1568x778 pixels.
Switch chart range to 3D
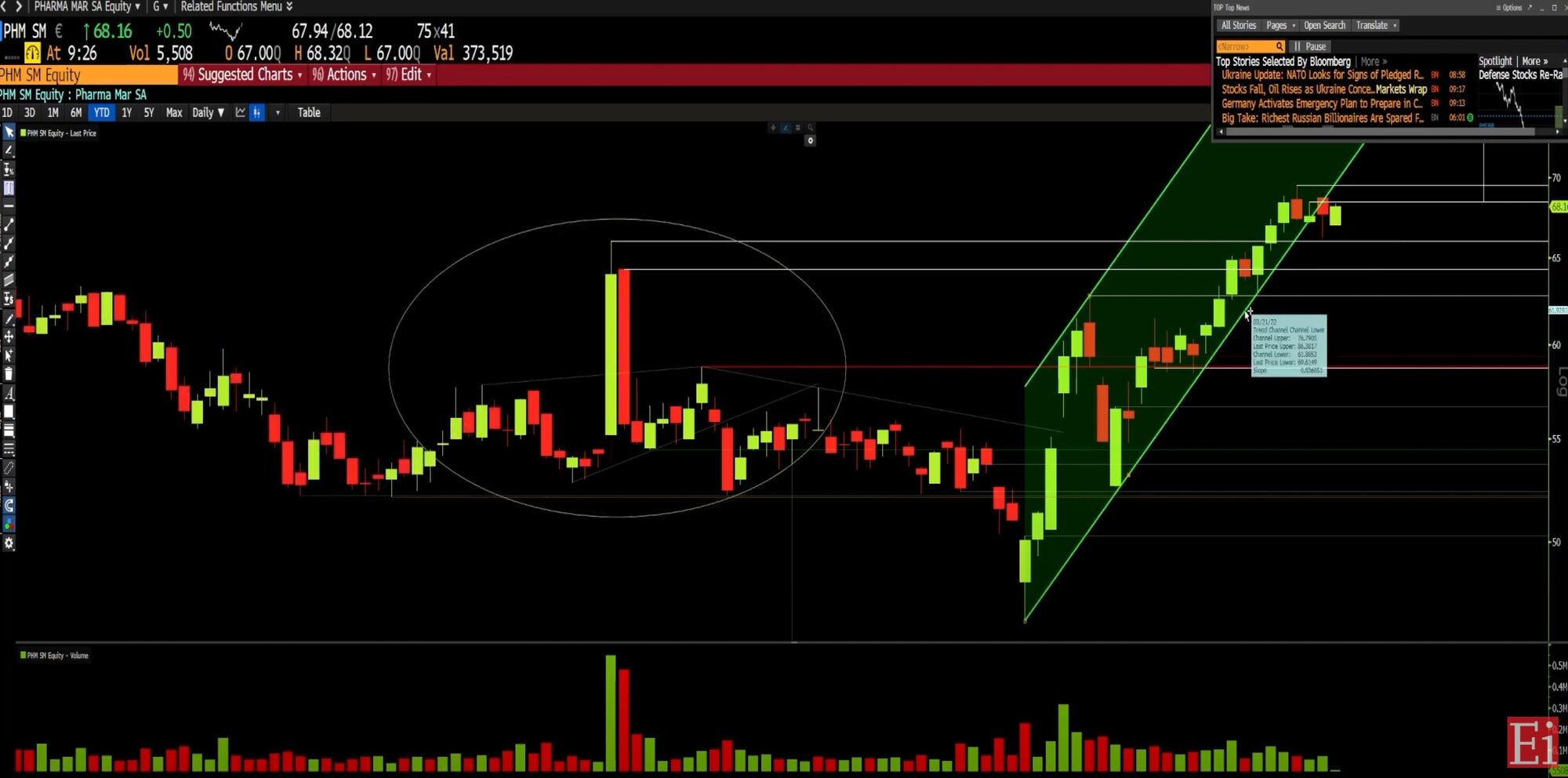[30, 112]
